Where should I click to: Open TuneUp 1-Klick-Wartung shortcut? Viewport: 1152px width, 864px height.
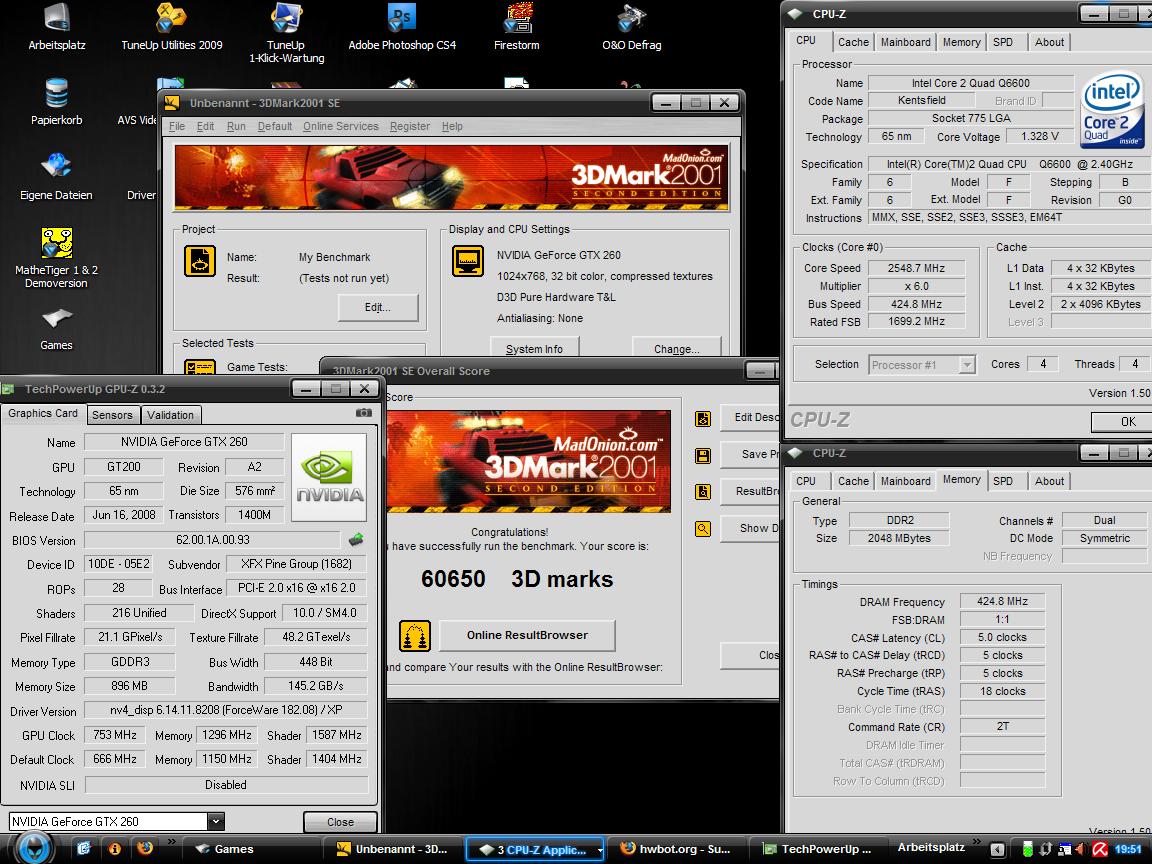point(286,33)
